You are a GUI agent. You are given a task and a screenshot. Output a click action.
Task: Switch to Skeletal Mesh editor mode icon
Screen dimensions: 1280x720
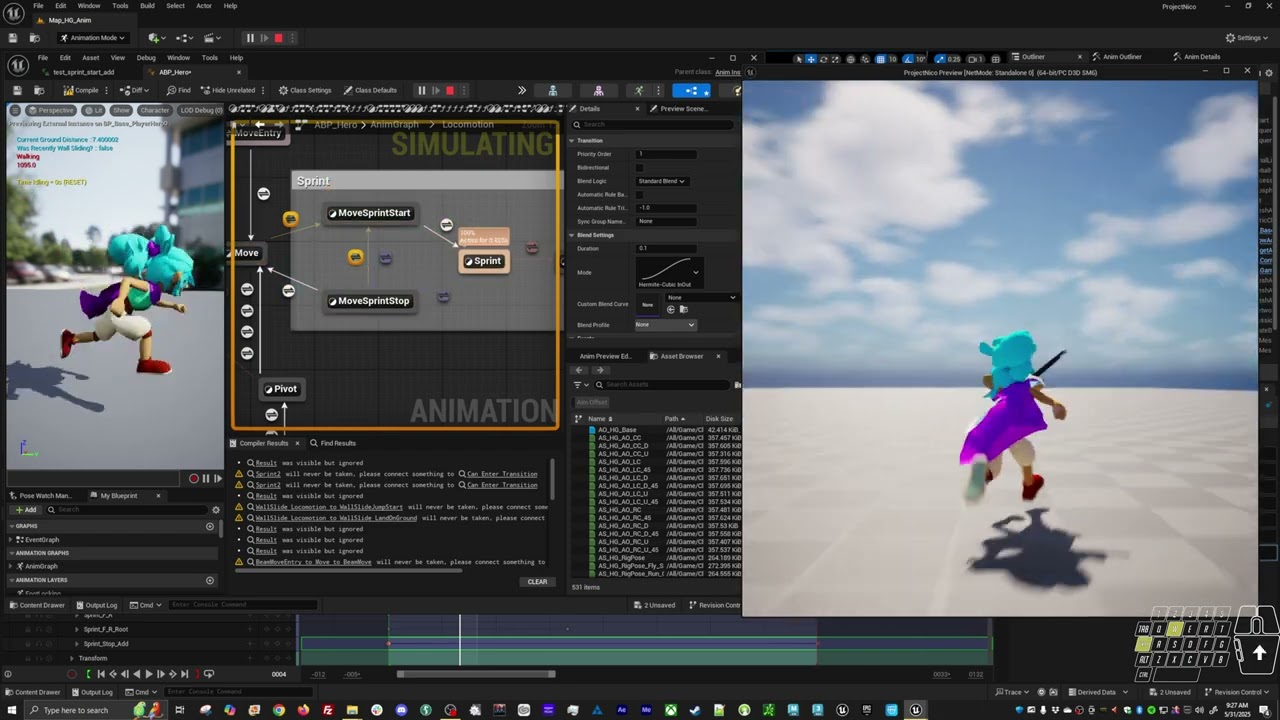point(599,90)
